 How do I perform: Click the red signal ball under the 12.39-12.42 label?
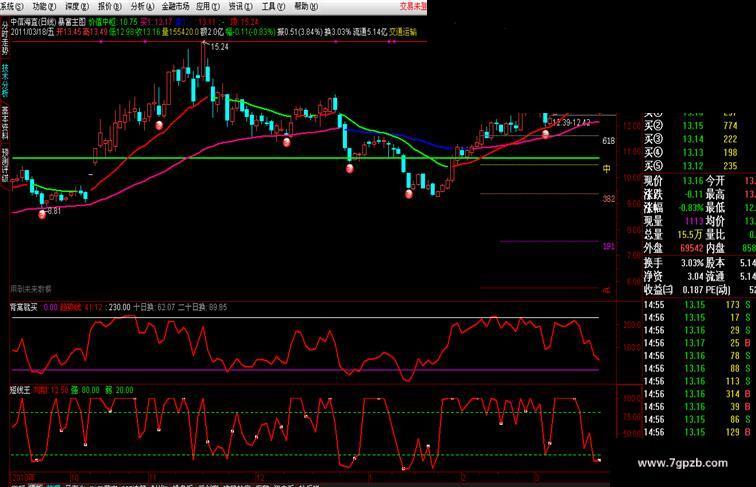click(545, 135)
